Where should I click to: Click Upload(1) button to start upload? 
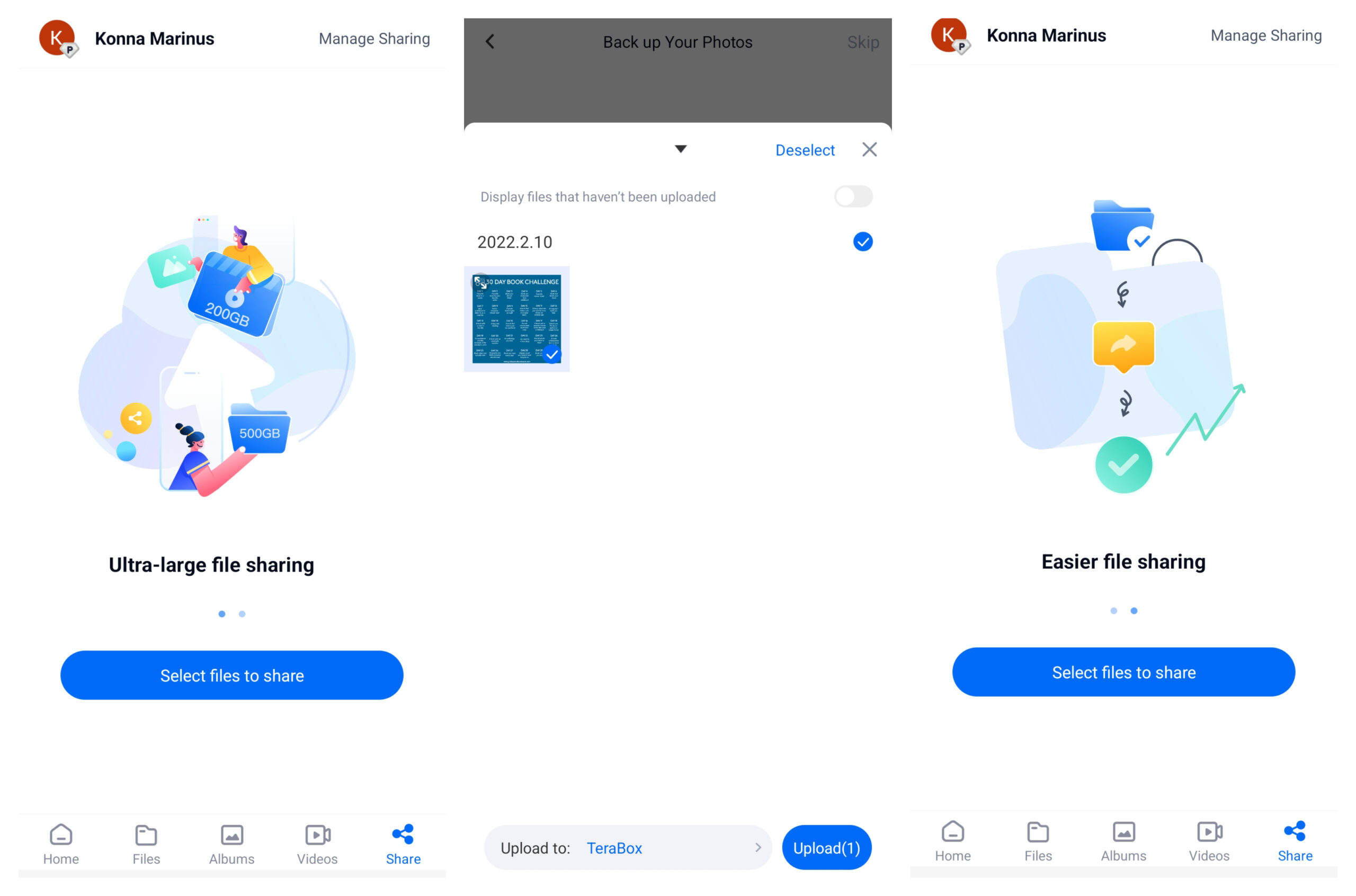(826, 848)
